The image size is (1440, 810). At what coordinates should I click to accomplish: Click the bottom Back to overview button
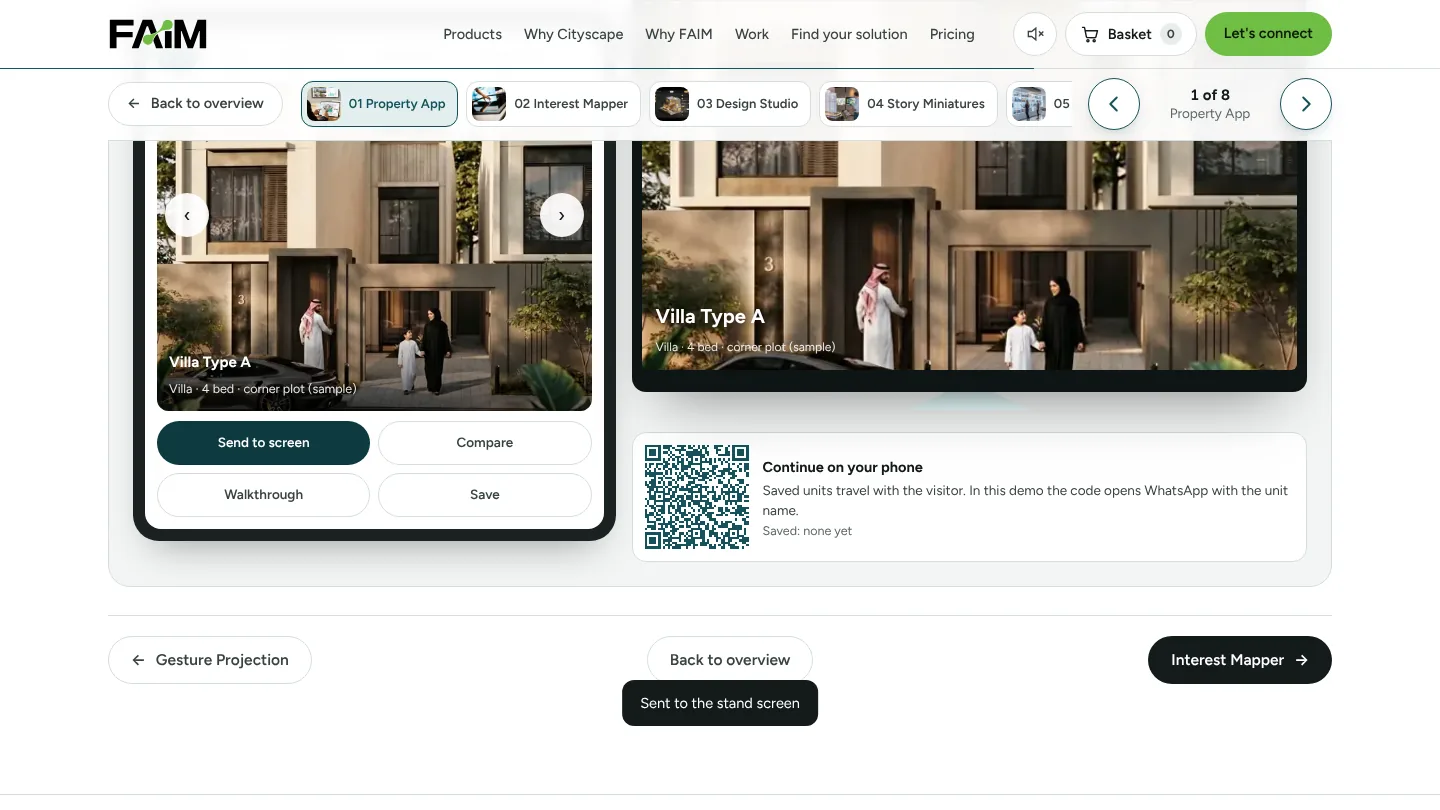click(x=730, y=660)
